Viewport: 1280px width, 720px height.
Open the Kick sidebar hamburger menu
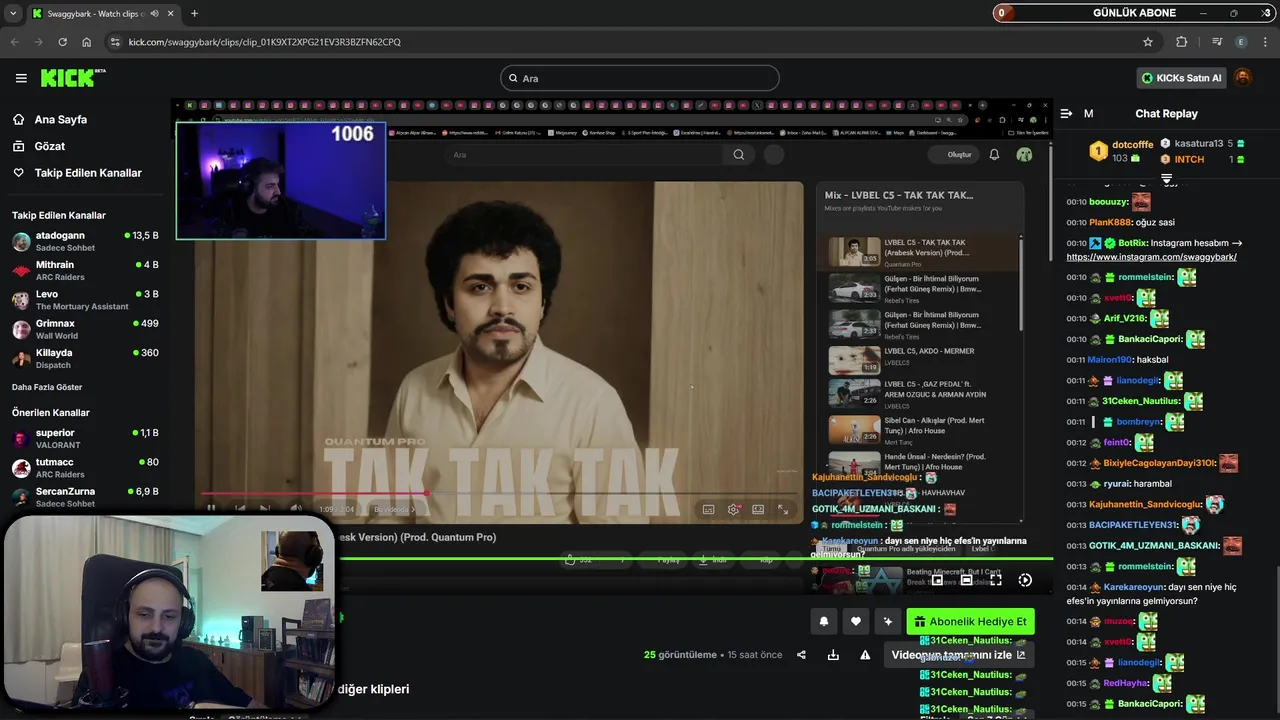coord(21,78)
